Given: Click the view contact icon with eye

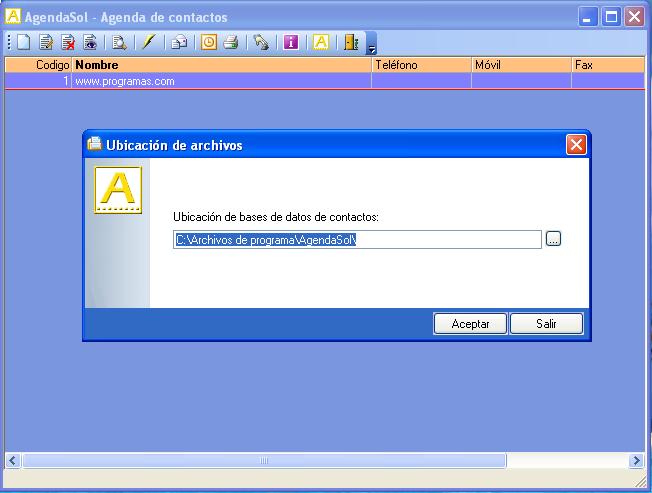Looking at the screenshot, I should (x=90, y=42).
